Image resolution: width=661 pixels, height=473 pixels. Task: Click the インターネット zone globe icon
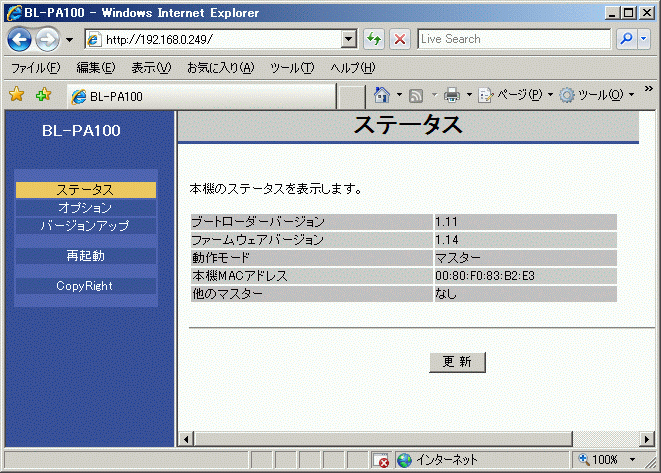pyautogui.click(x=404, y=460)
